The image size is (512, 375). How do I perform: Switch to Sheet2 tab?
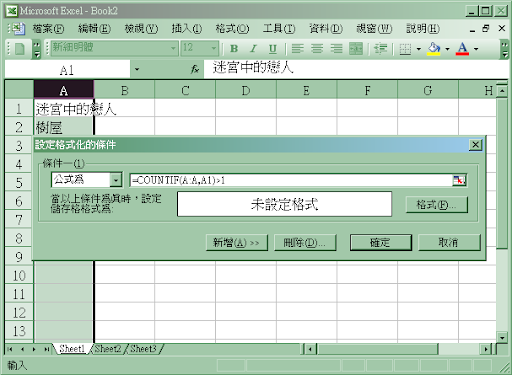tap(108, 349)
